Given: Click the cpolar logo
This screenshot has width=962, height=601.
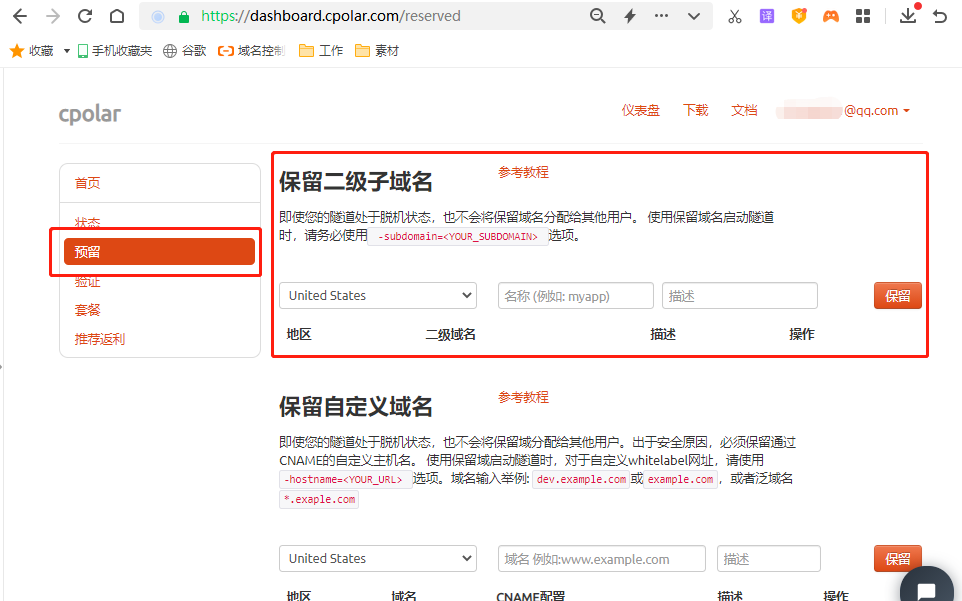Looking at the screenshot, I should coord(90,114).
